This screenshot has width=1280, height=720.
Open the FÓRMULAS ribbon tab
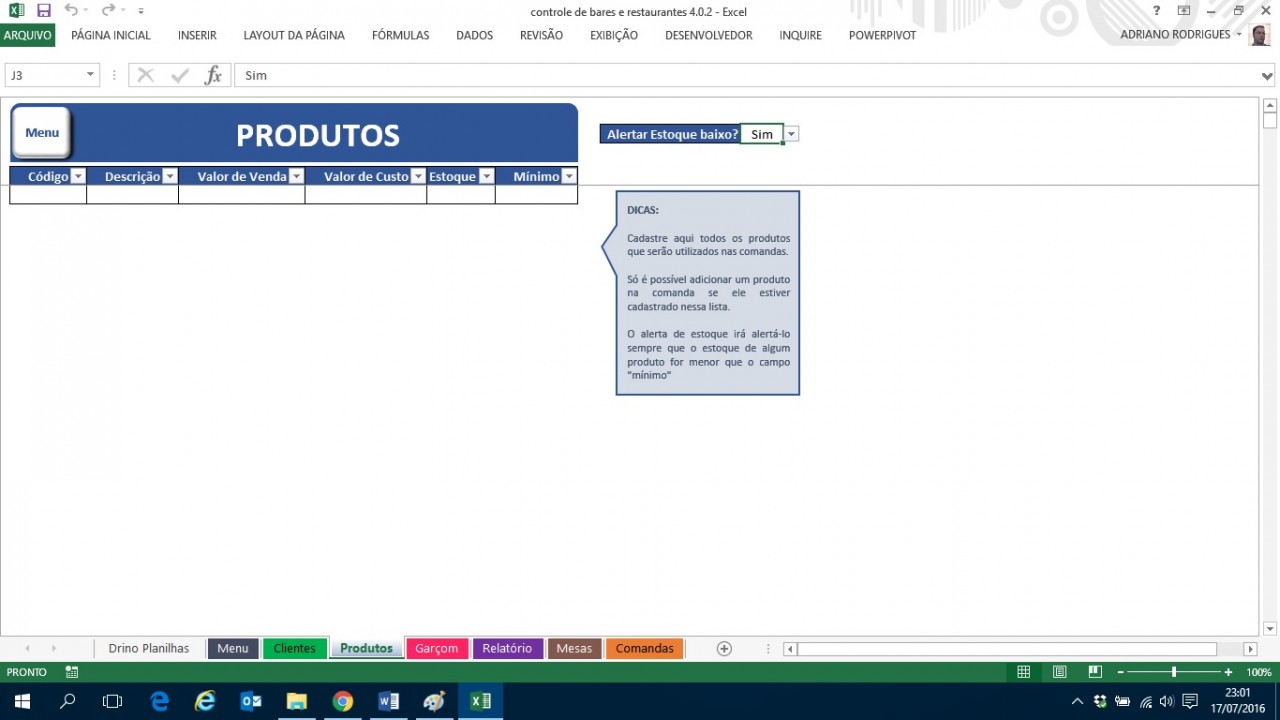(400, 35)
